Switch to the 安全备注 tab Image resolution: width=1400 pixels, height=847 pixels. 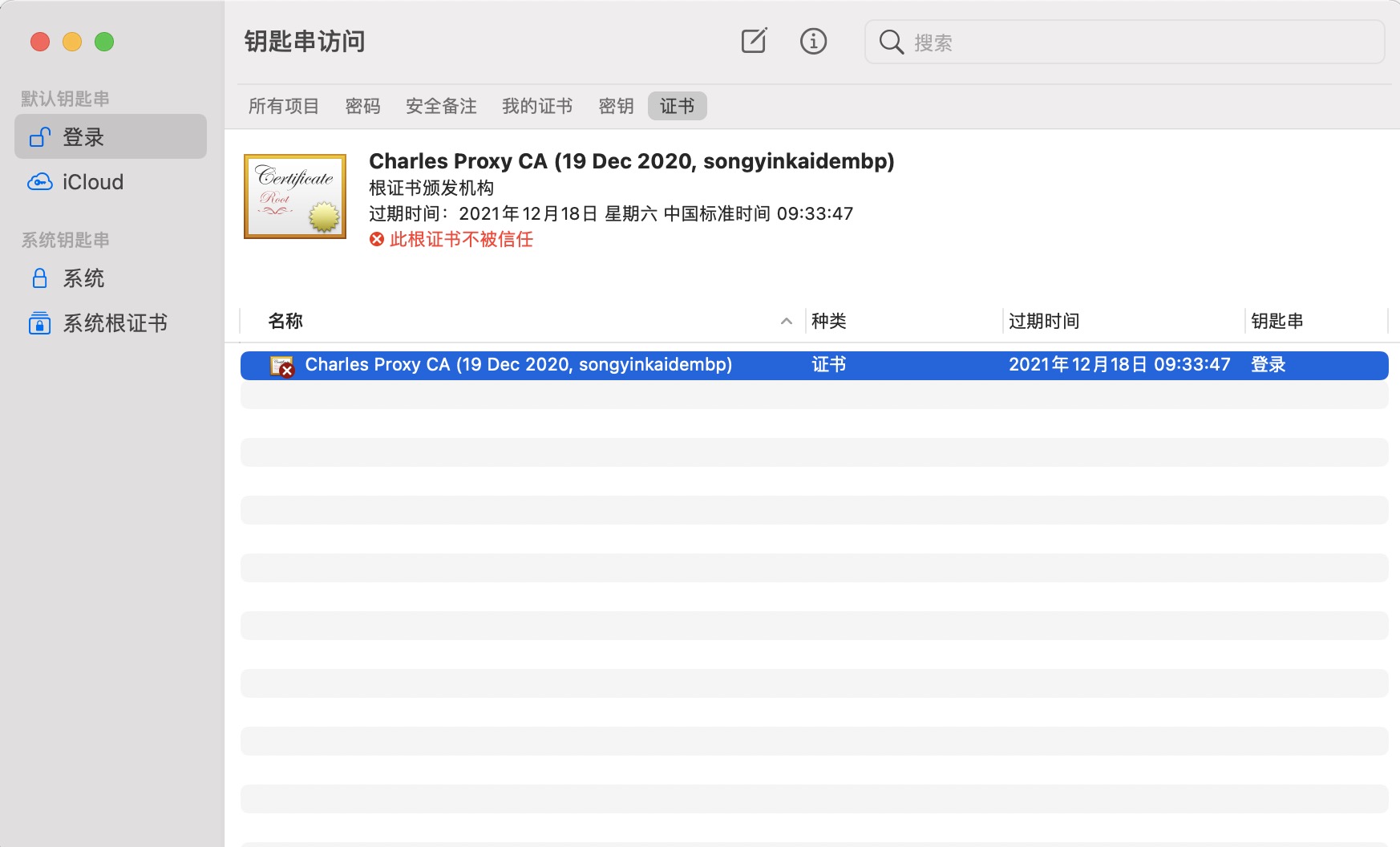tap(441, 106)
